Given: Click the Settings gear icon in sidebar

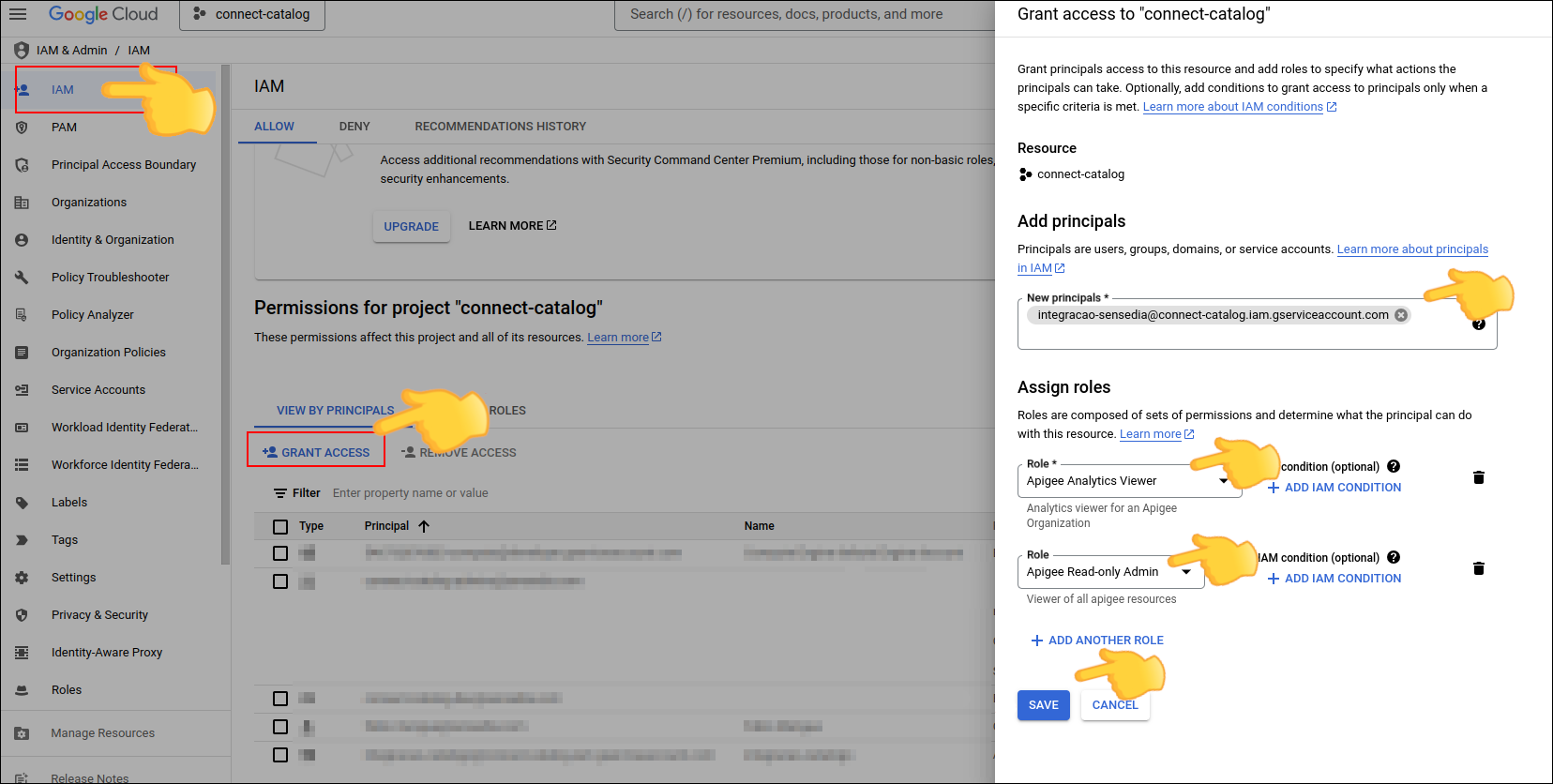Looking at the screenshot, I should tap(22, 578).
